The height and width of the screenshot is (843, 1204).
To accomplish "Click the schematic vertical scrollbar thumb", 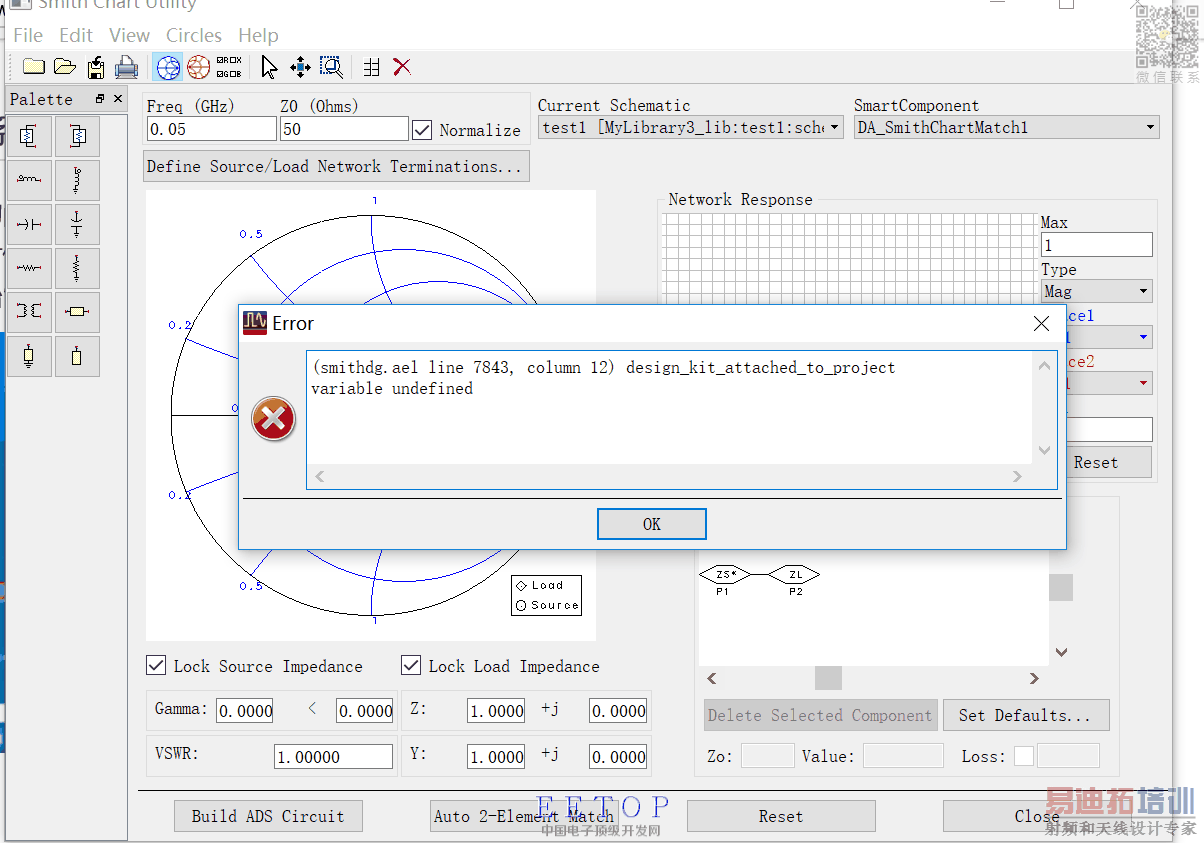I will pos(1061,588).
